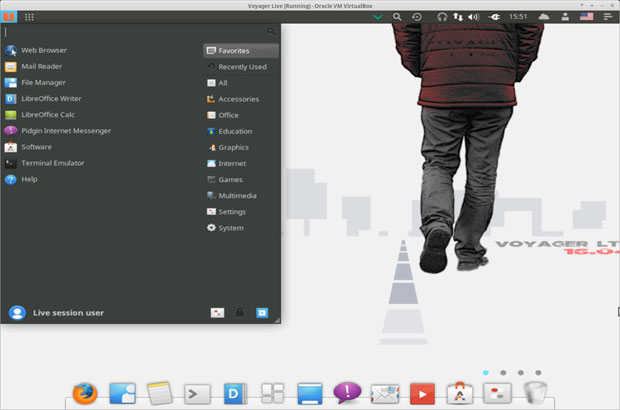Open the US flag keyboard layout indicator
The width and height of the screenshot is (620, 410).
[586, 17]
